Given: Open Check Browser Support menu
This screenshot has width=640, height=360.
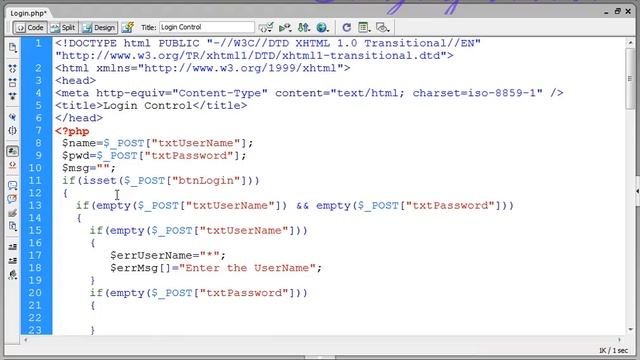Looking at the screenshot, I should pyautogui.click(x=266, y=27).
